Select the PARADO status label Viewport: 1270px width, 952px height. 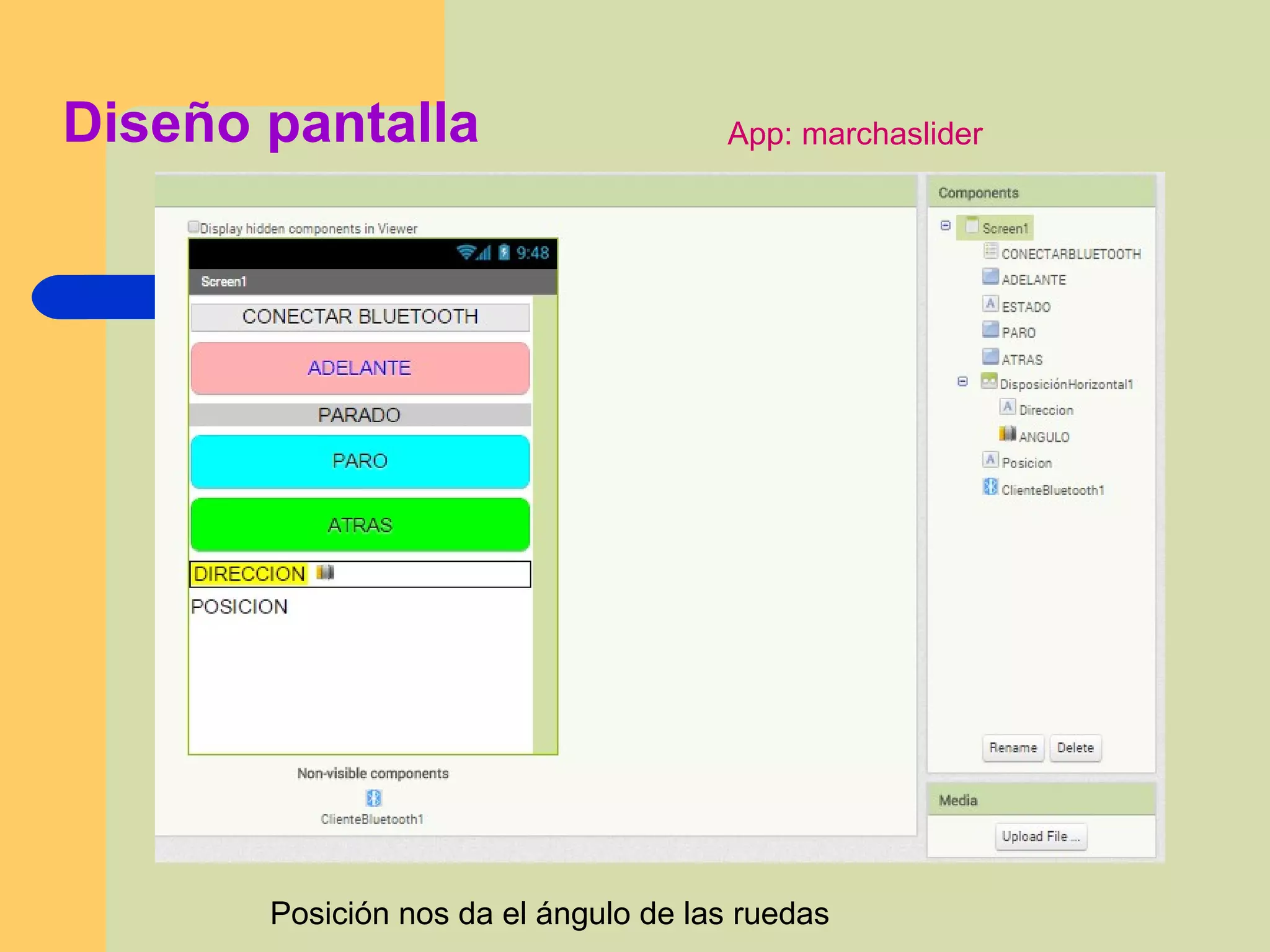pyautogui.click(x=360, y=415)
